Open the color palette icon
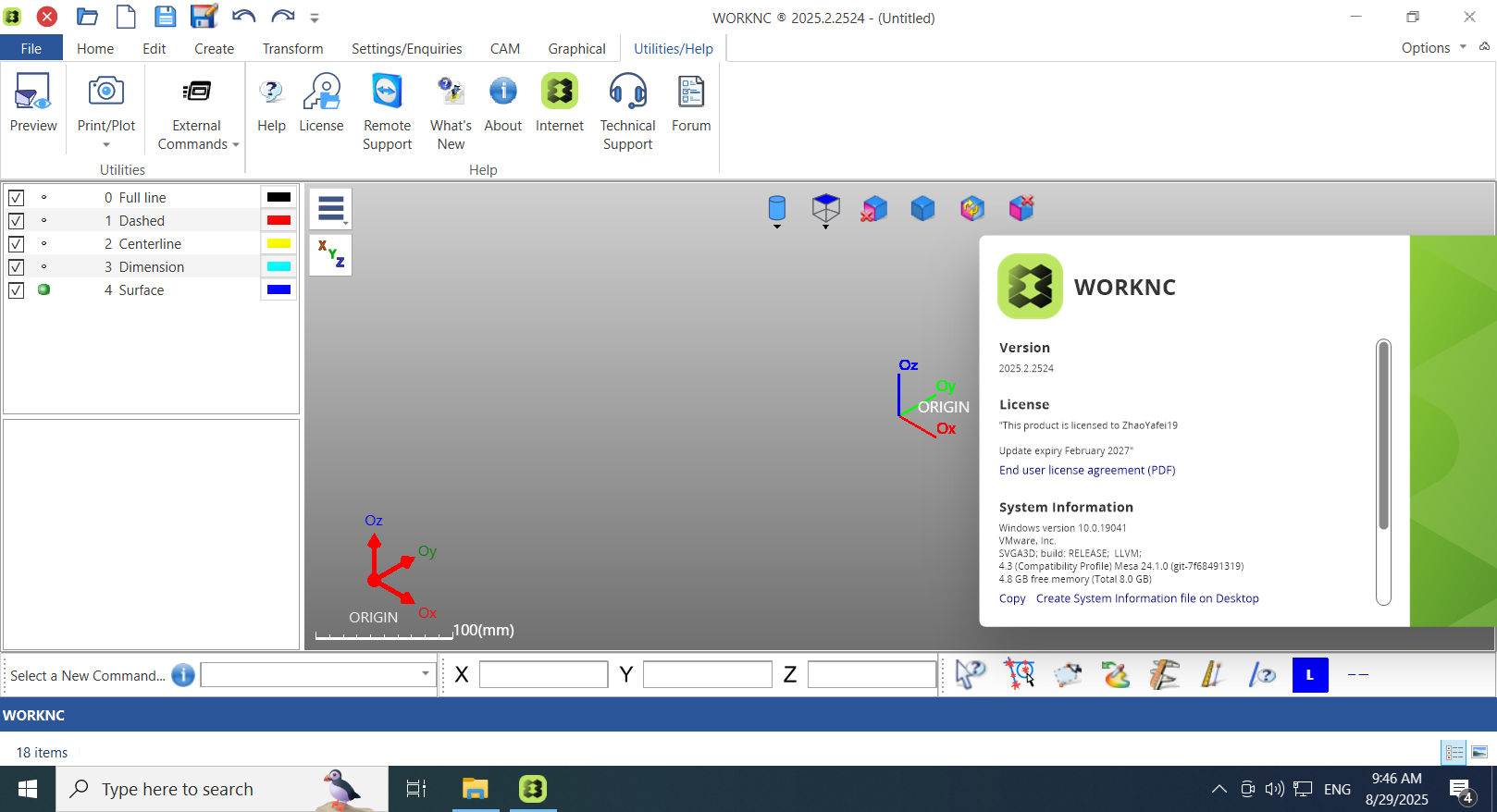The image size is (1497, 812). 1116,674
